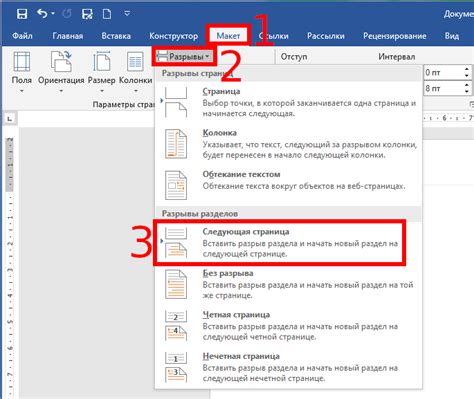Image resolution: width=474 pixels, height=399 pixels.
Task: Click the New blank document icon
Action: coord(107,14)
